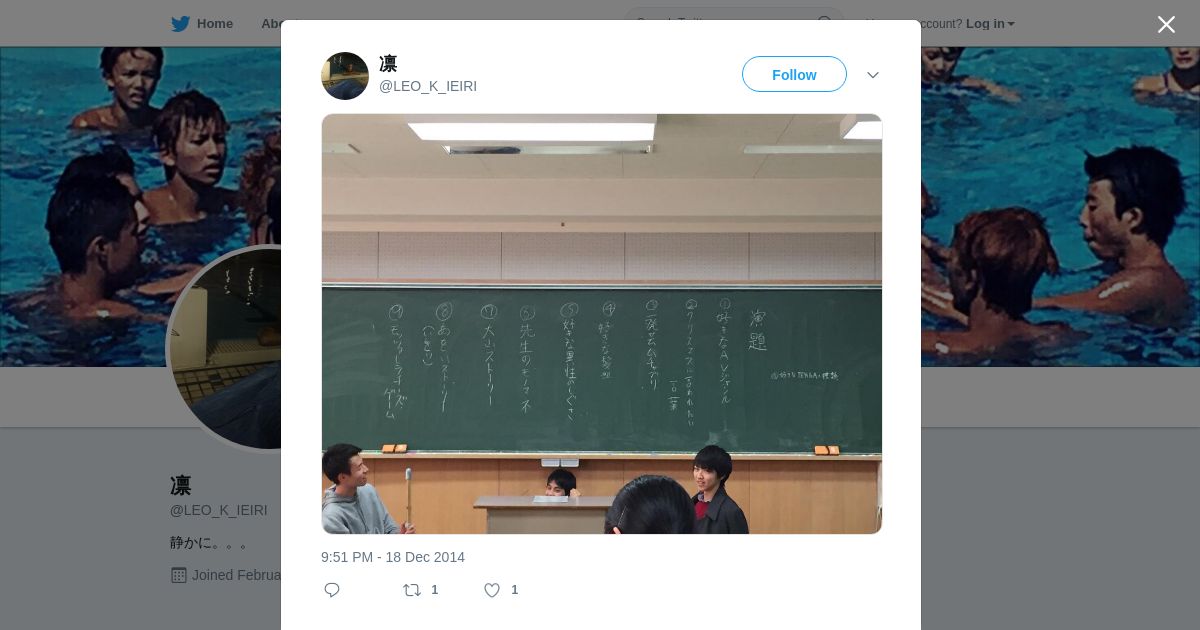1200x630 pixels.
Task: Click the Twitter bird Home icon
Action: tap(180, 24)
